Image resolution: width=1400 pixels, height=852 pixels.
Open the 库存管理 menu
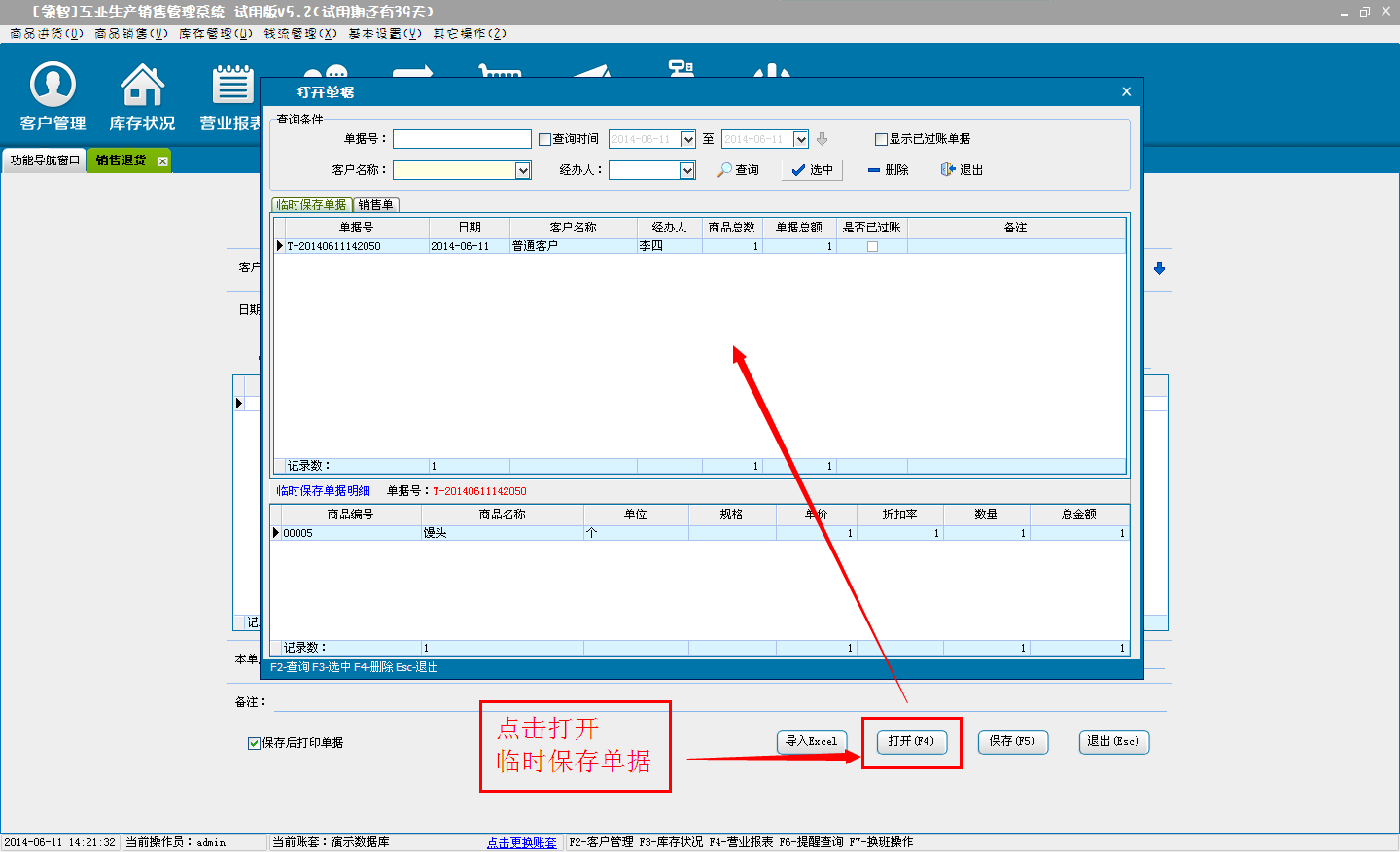215,33
